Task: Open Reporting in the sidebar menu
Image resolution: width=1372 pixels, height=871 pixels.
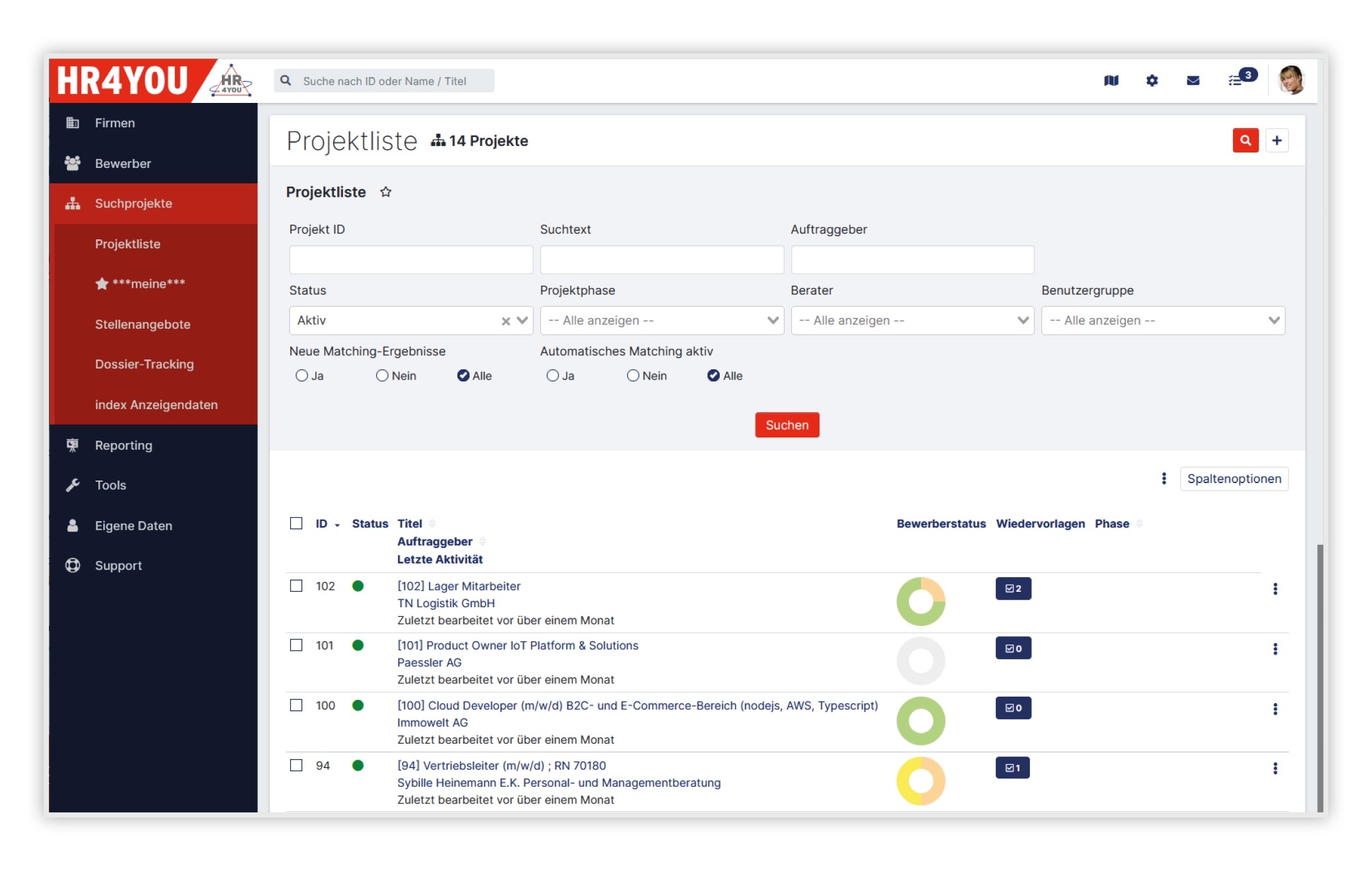Action: point(123,445)
